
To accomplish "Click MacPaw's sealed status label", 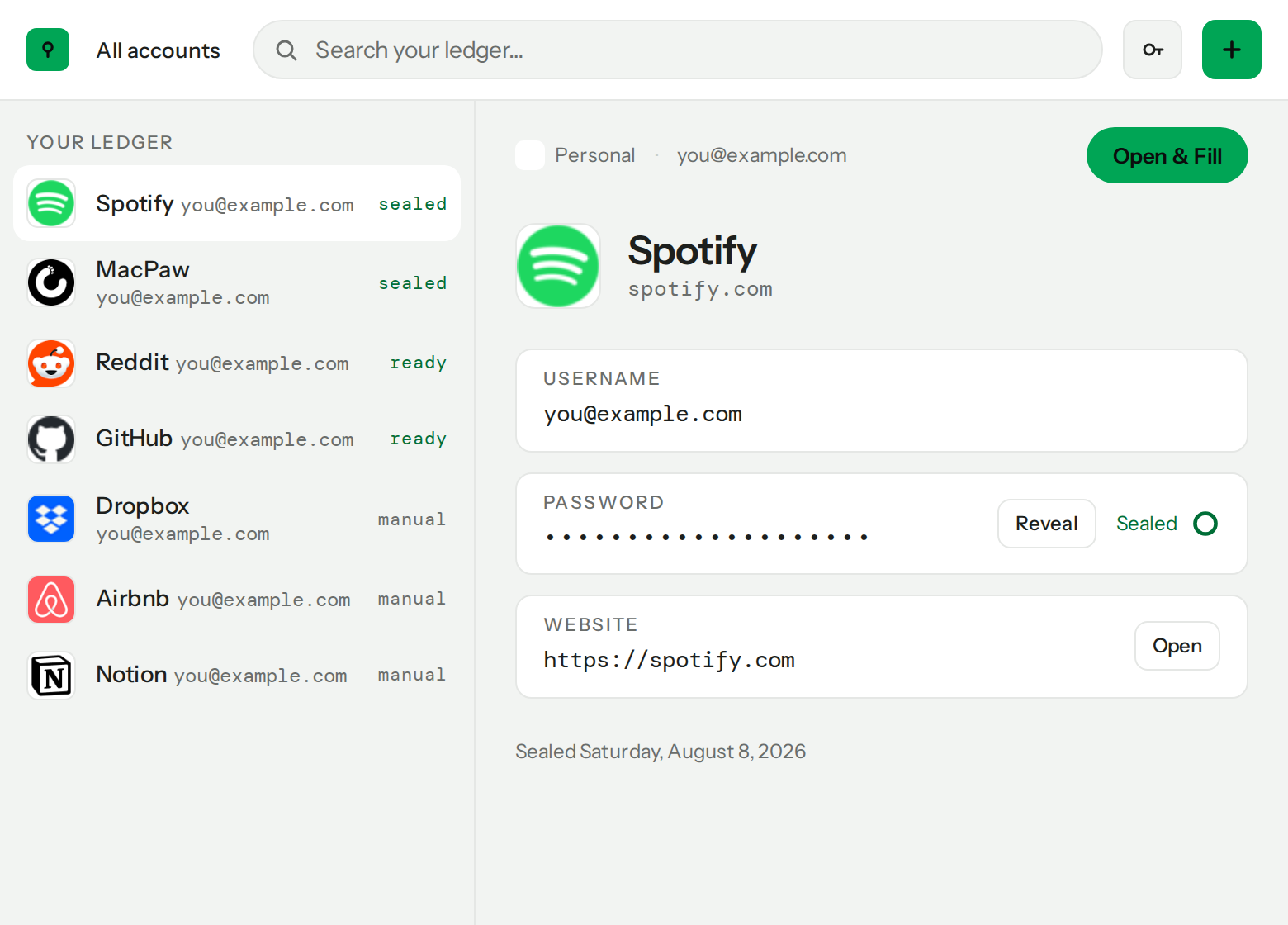I will pyautogui.click(x=412, y=283).
